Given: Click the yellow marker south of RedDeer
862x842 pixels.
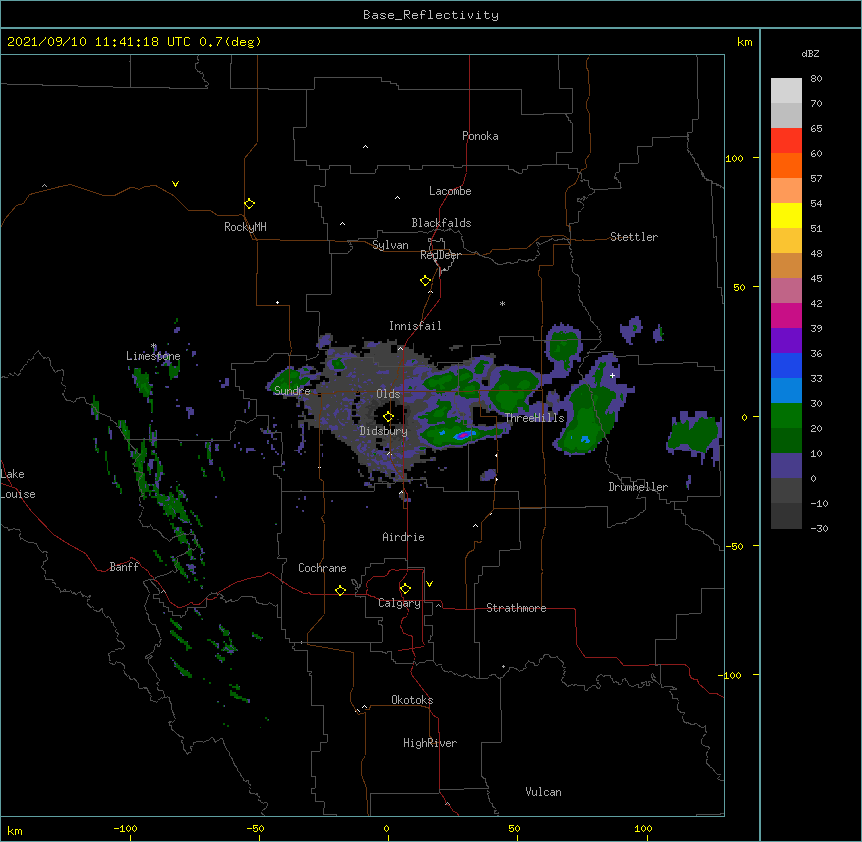Looking at the screenshot, I should [425, 280].
